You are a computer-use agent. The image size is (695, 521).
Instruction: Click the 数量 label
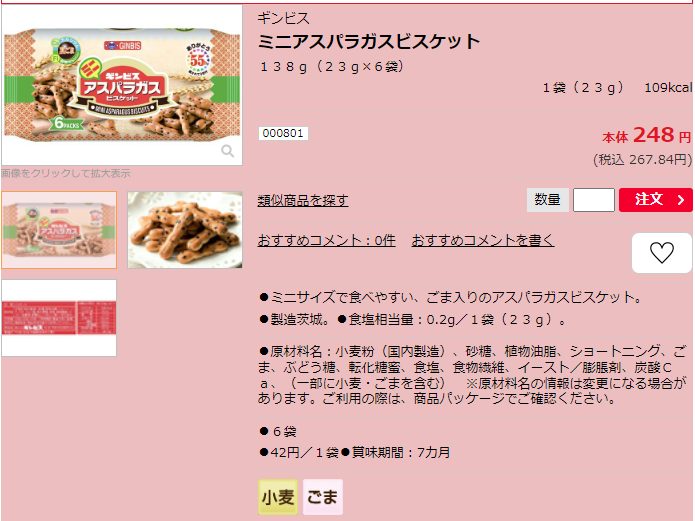pyautogui.click(x=547, y=200)
